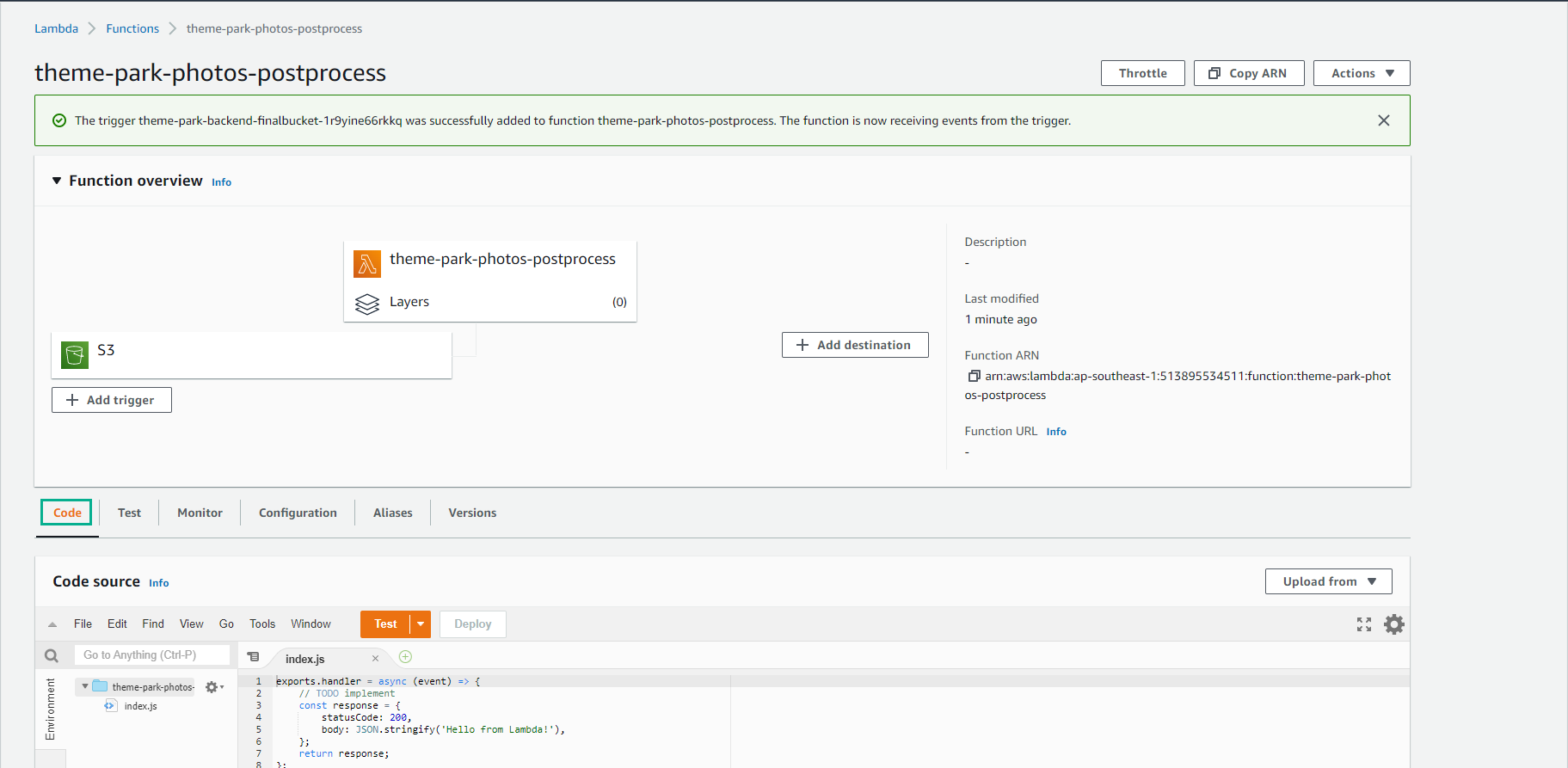Open the Test button dropdown arrow

pyautogui.click(x=421, y=624)
